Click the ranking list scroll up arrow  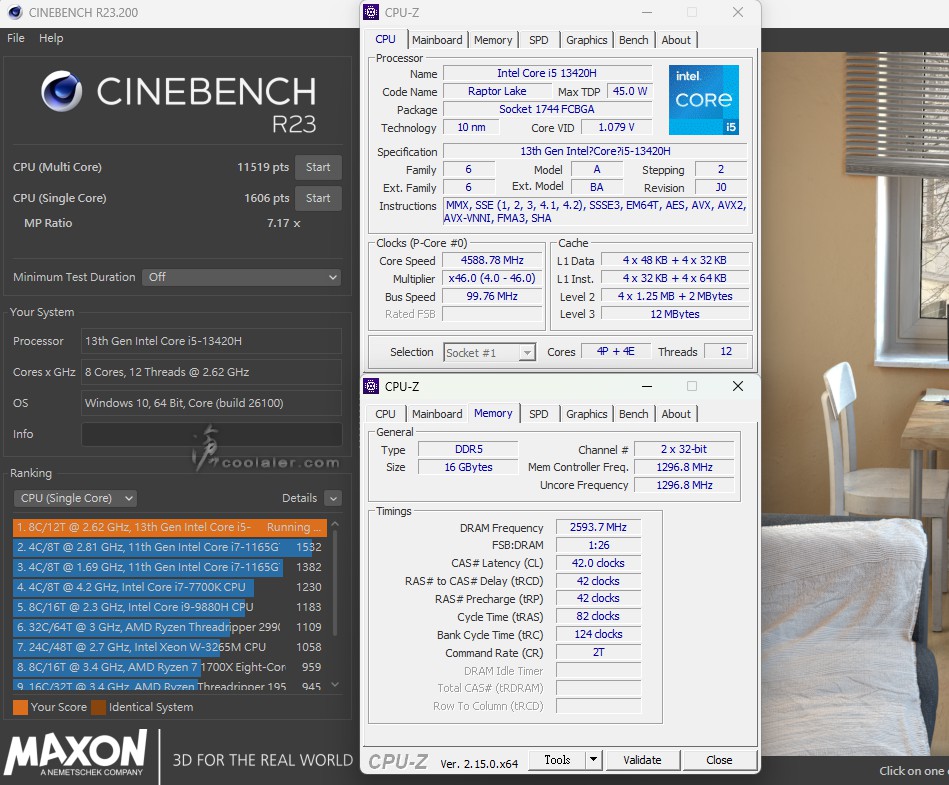[x=335, y=524]
